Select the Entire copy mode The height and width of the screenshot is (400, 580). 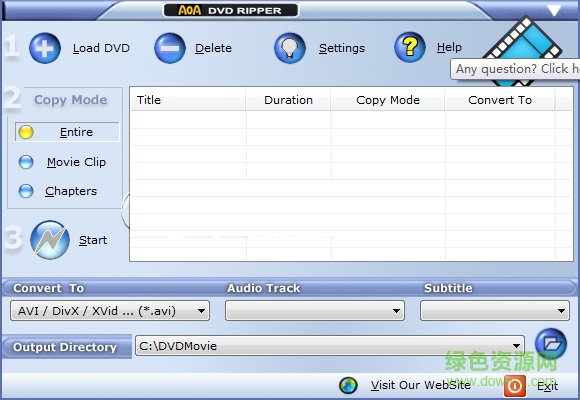pos(67,132)
